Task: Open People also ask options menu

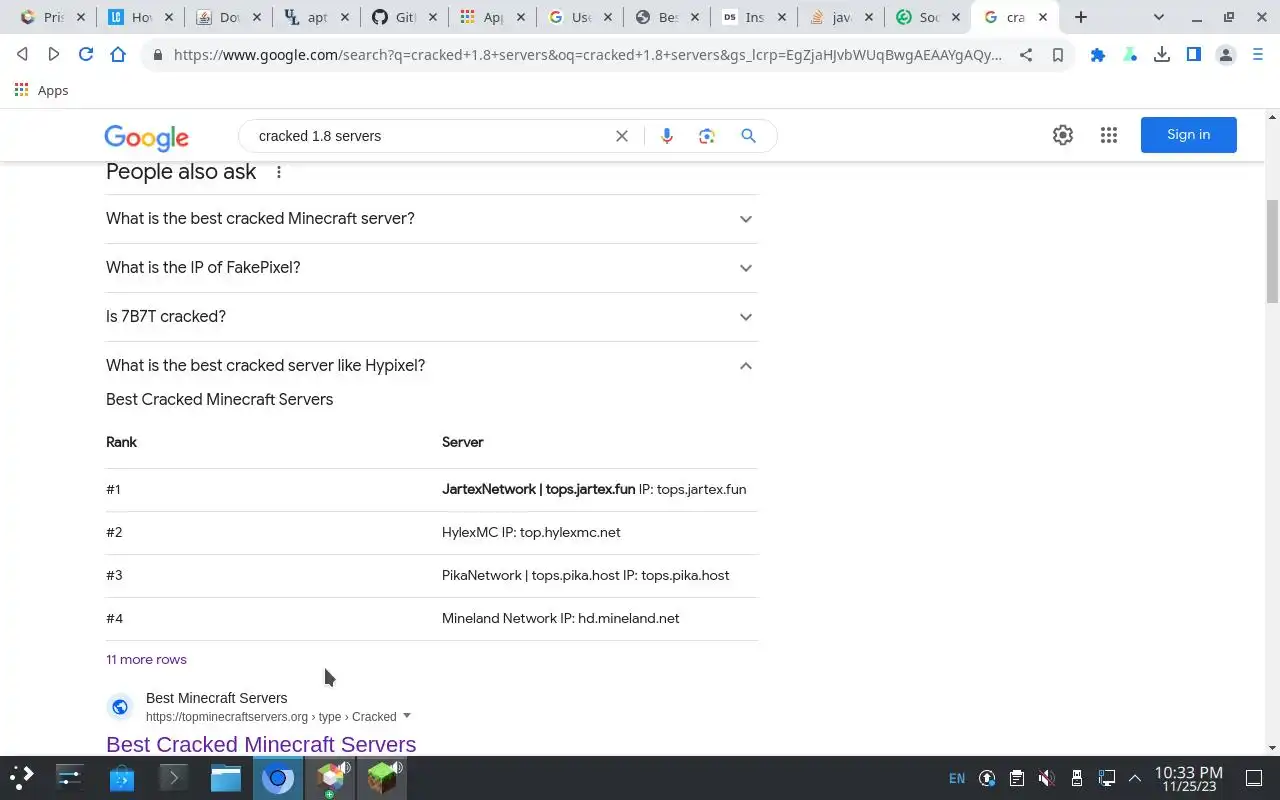Action: pos(279,172)
